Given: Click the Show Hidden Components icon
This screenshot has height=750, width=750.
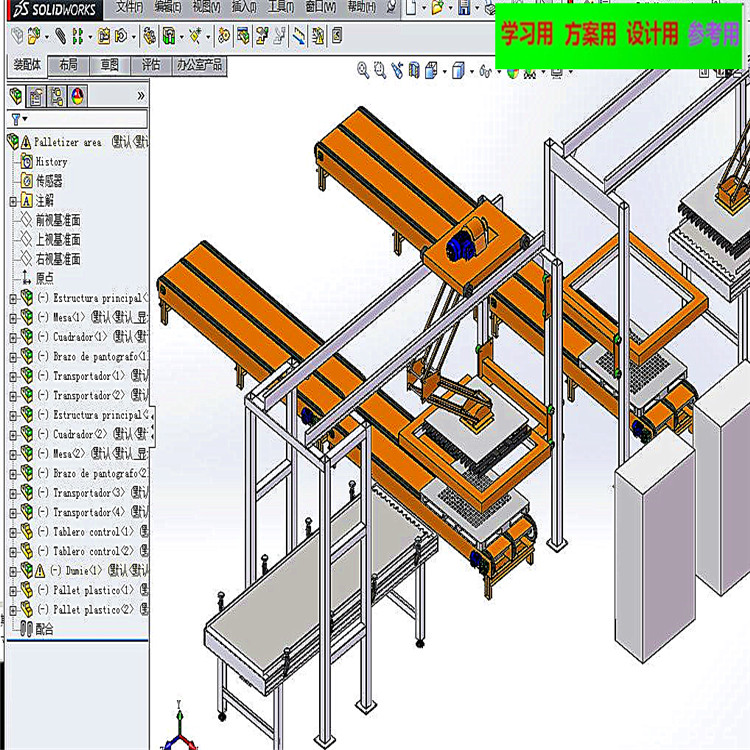Looking at the screenshot, I should pyautogui.click(x=150, y=36).
